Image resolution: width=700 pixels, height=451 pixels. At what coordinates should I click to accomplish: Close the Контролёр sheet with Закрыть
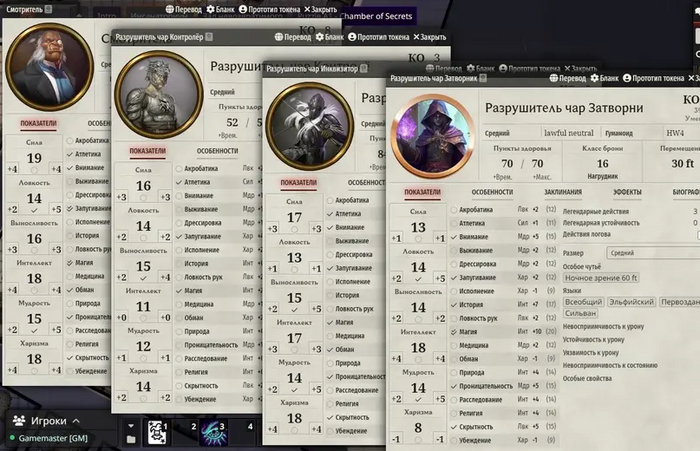tap(429, 37)
